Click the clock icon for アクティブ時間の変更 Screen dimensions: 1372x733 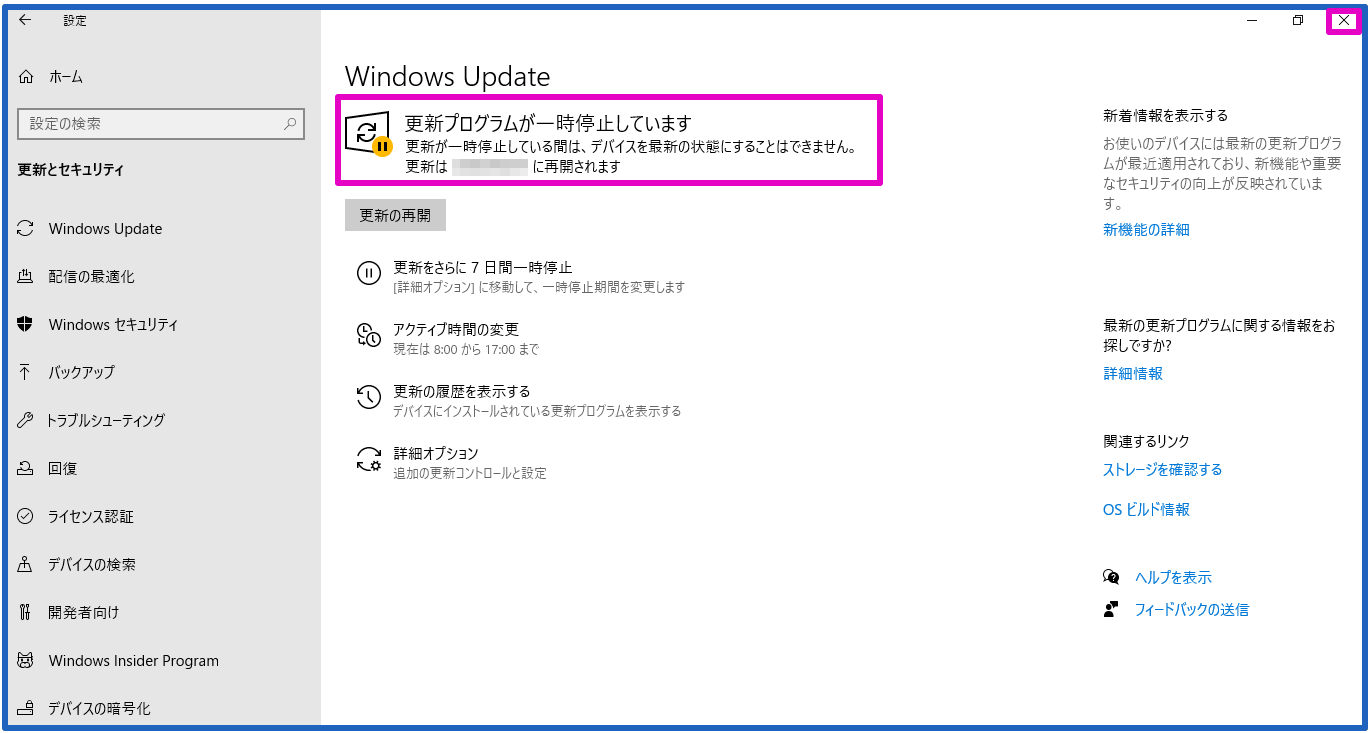click(x=369, y=335)
